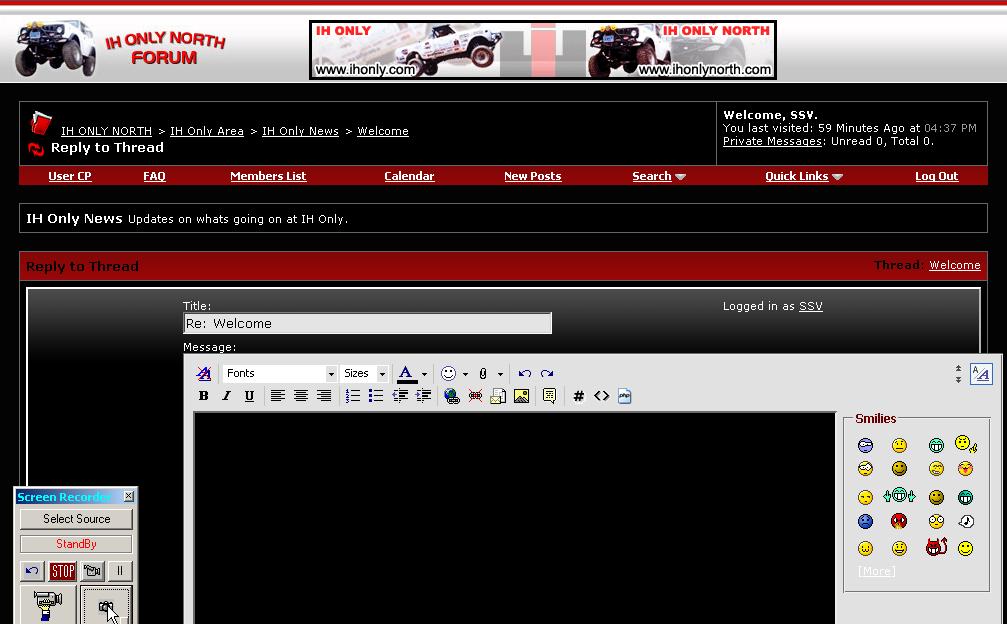
Task: Toggle bold formatting in the editor
Action: 204,396
